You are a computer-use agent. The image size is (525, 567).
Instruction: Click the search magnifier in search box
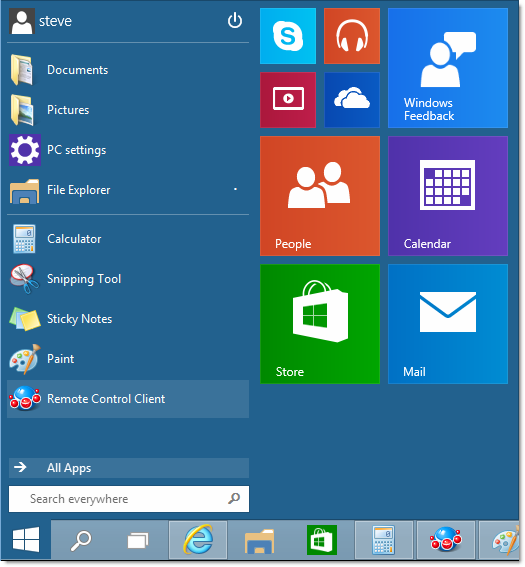coord(234,499)
